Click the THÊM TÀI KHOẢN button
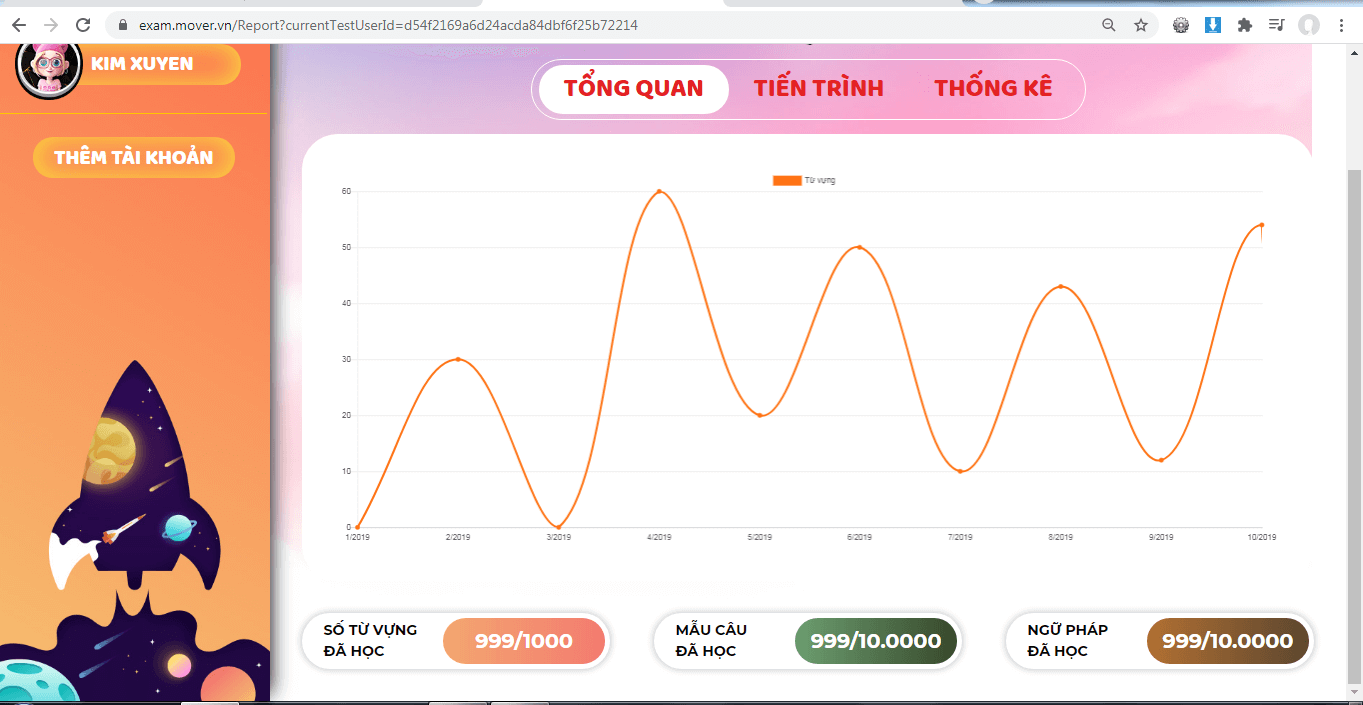 (x=134, y=157)
